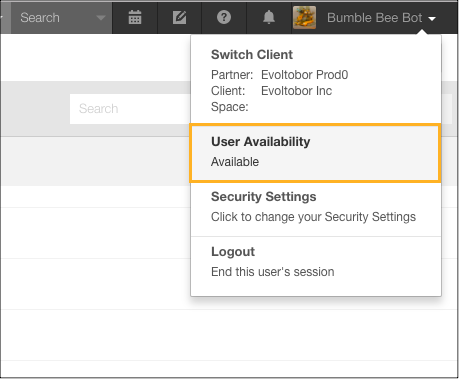The height and width of the screenshot is (379, 459).
Task: Click to change your Security Settings text
Action: pos(313,217)
